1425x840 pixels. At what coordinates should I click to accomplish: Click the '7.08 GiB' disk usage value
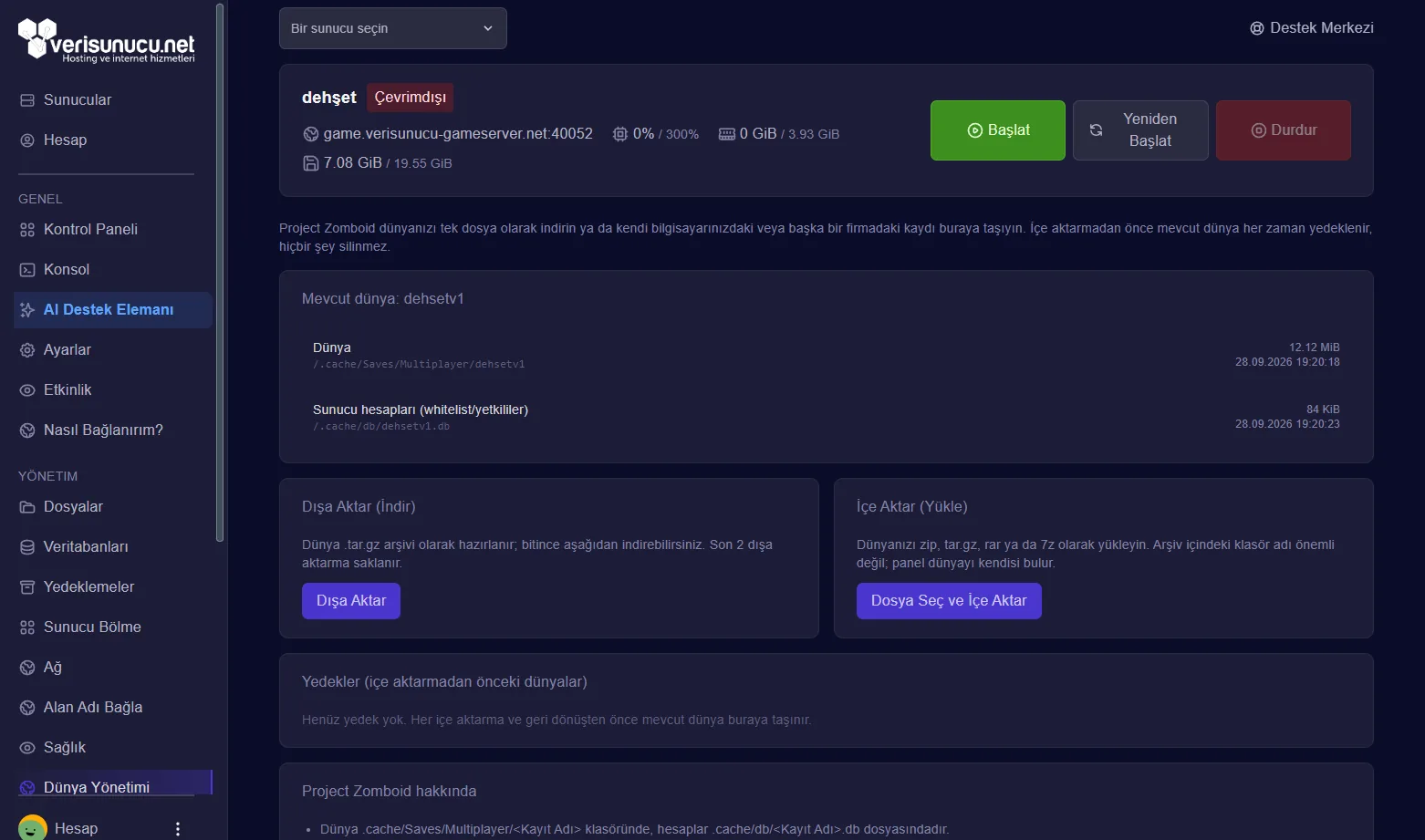click(x=353, y=163)
